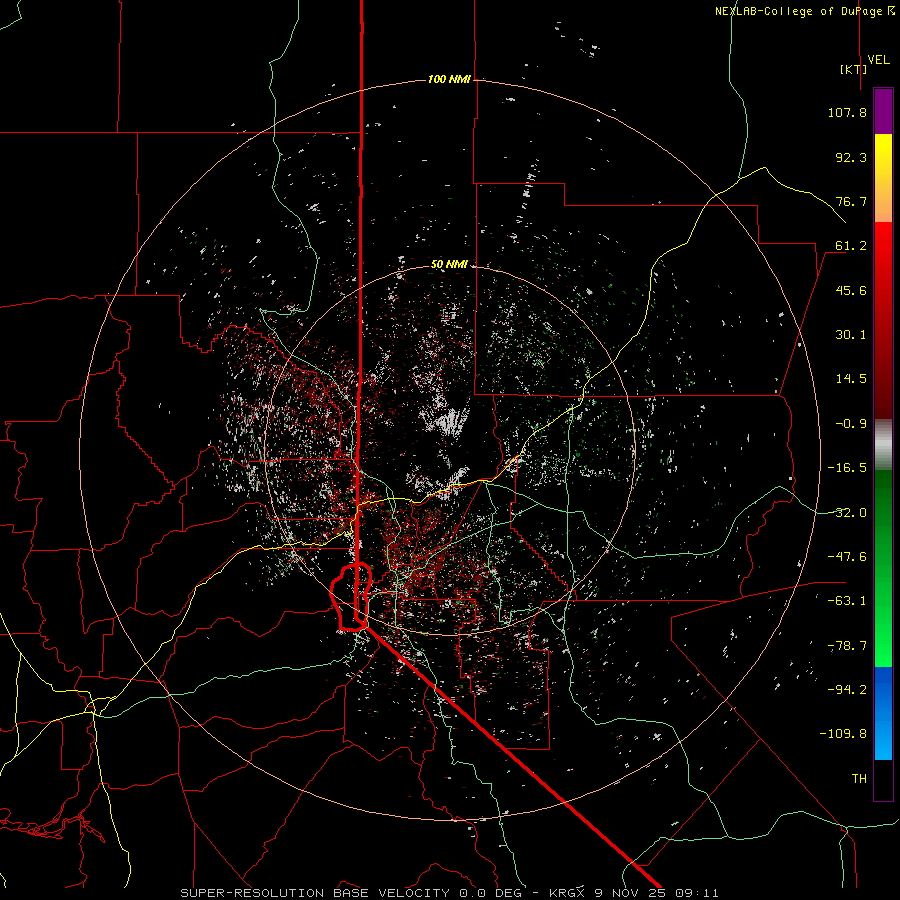This screenshot has height=900, width=900.
Task: Select the 76.7 velocity scale value
Action: pyautogui.click(x=851, y=201)
